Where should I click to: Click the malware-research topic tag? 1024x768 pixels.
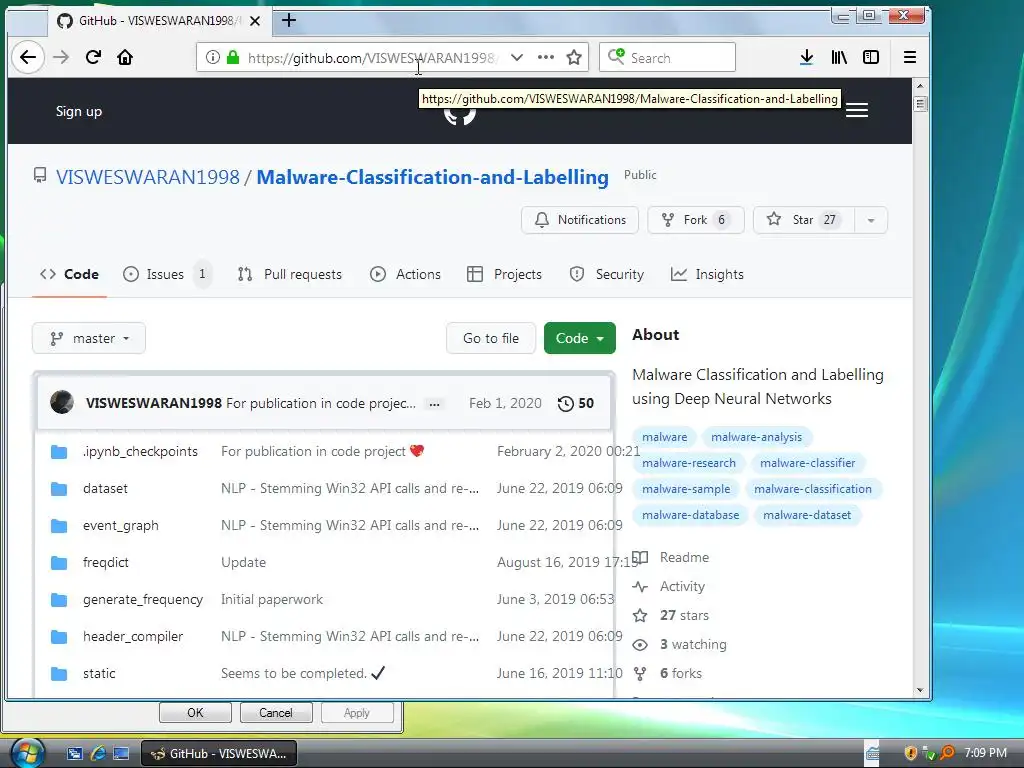point(688,463)
